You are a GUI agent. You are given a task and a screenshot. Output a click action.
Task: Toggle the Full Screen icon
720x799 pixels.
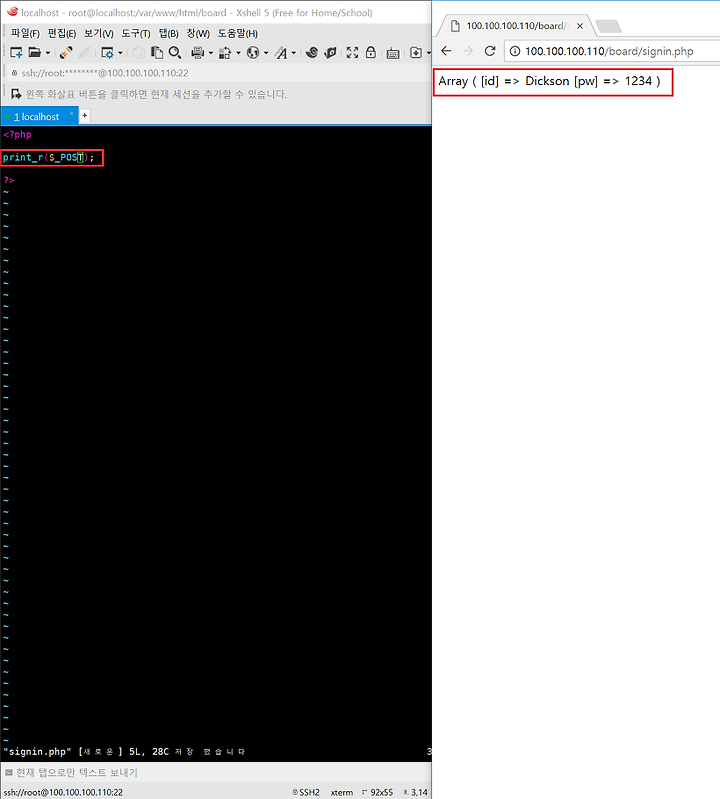point(352,52)
